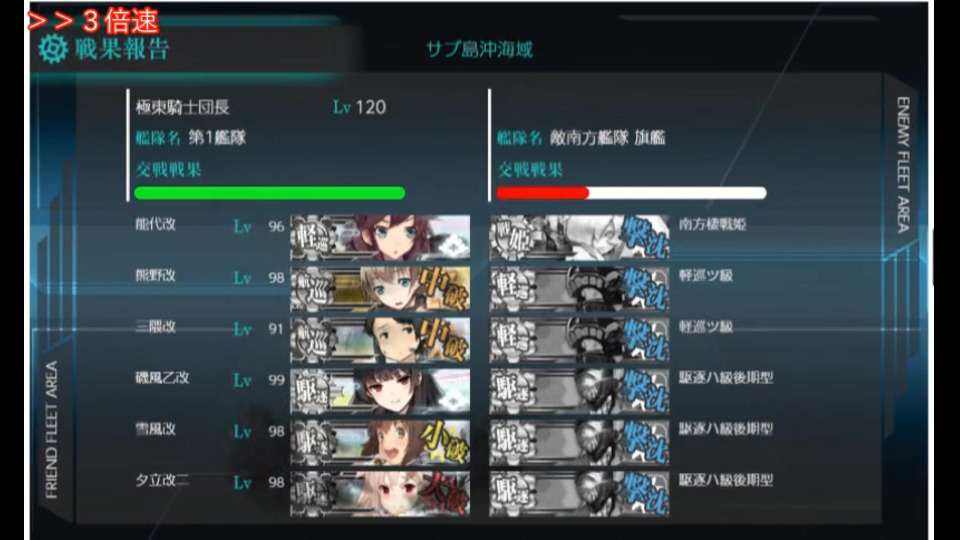Click the ENEMY FLEET AREA side tab

[903, 165]
